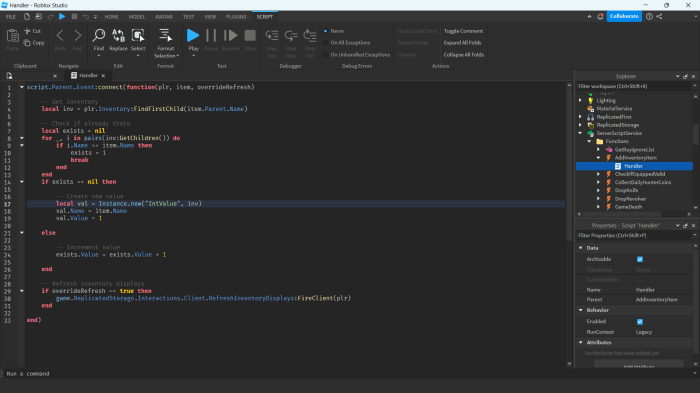Screen dimensions: 700x393
Task: Click the Collaborate button
Action: coord(624,17)
